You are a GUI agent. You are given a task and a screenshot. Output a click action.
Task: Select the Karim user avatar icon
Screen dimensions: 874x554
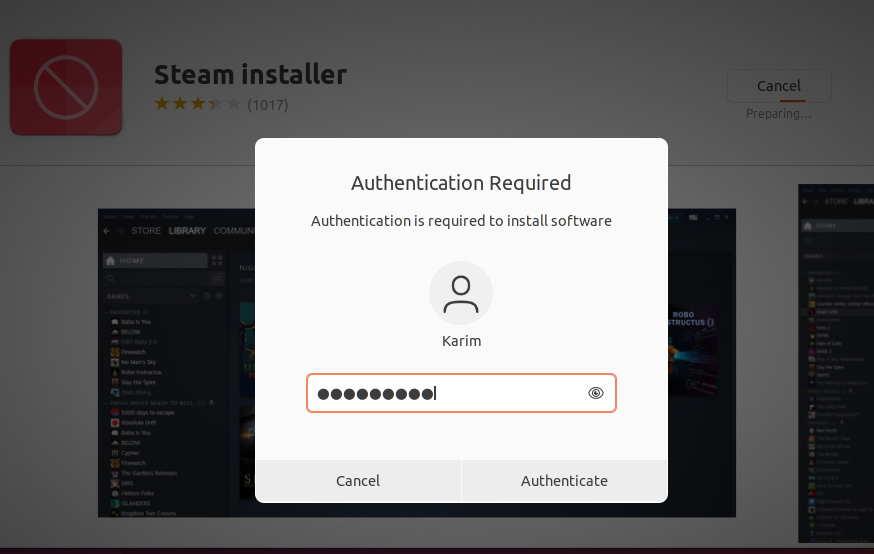pos(461,293)
